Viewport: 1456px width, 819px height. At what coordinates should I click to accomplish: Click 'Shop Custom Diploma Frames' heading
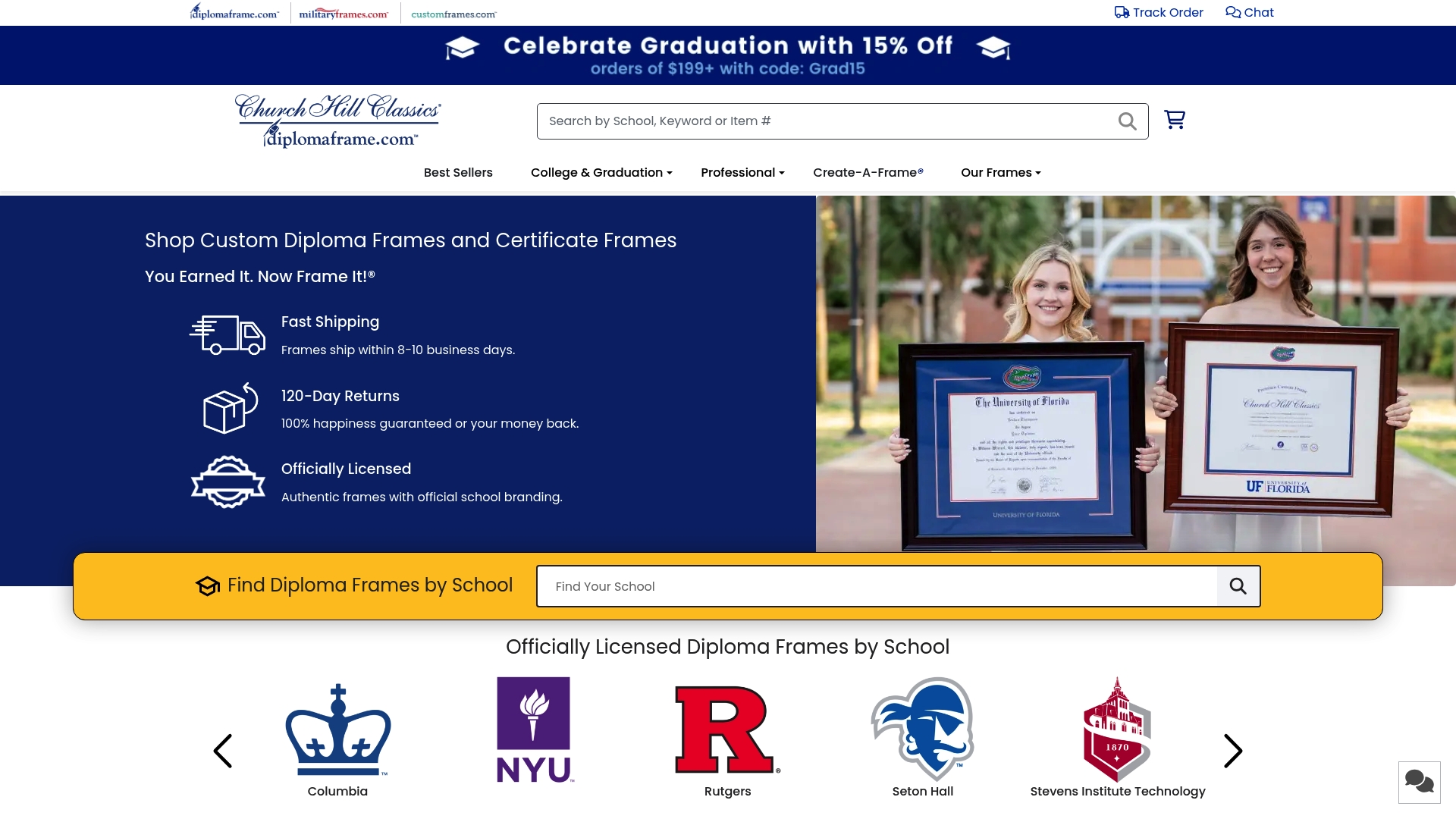click(x=410, y=240)
